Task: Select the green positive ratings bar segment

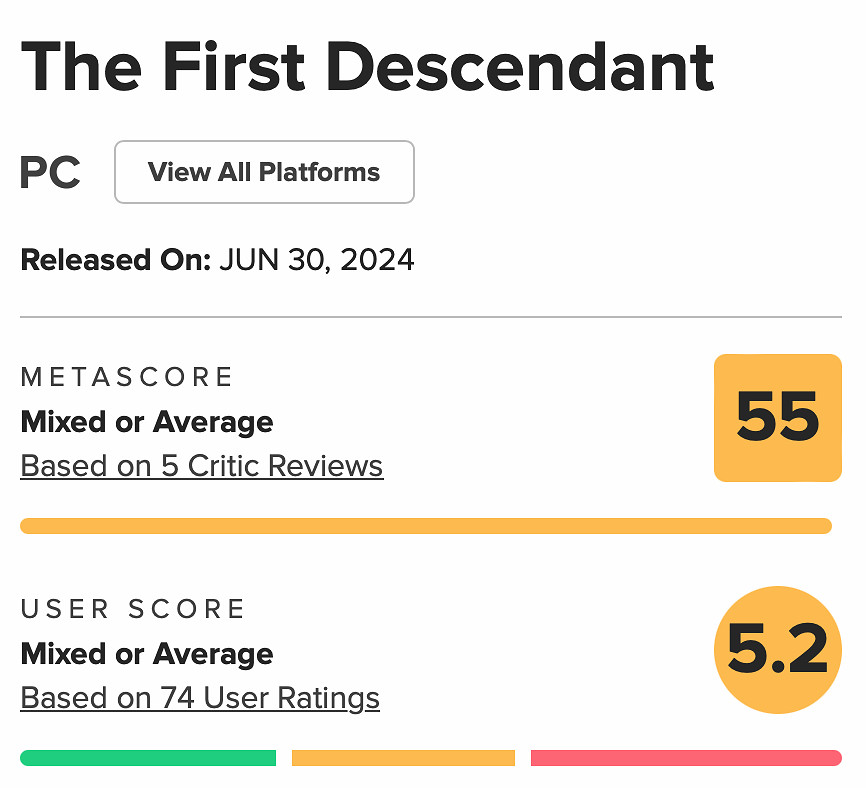Action: [148, 758]
